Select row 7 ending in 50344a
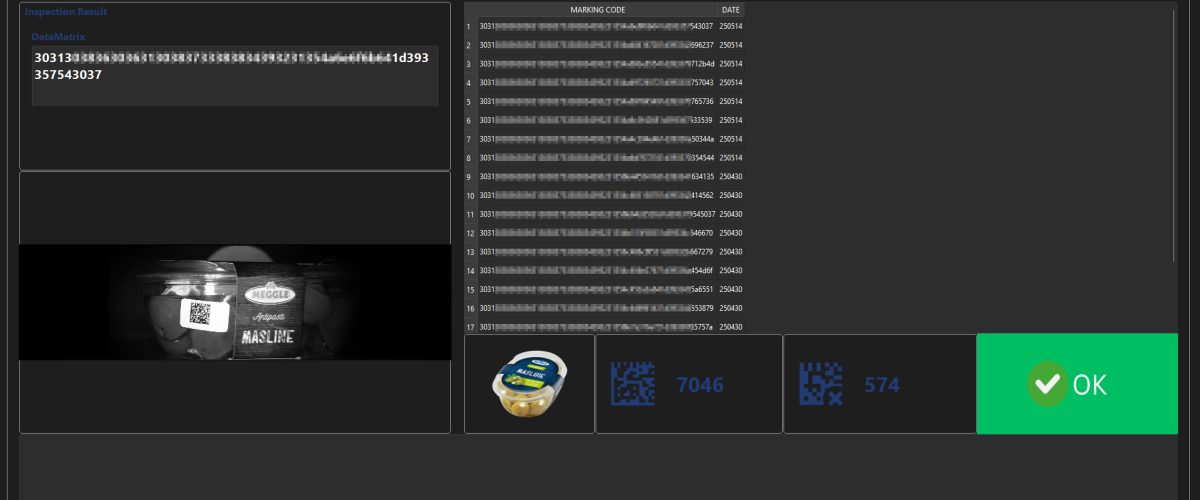The image size is (1200, 500). click(596, 139)
